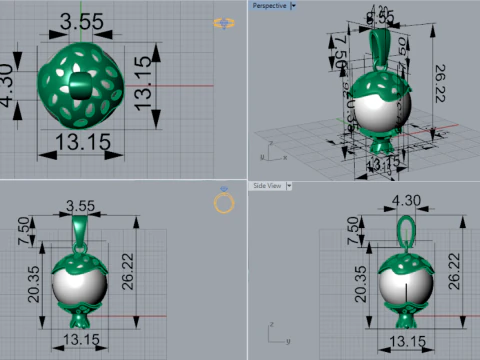Click the Perspective viewport title label
This screenshot has height=360, width=480.
tap(269, 6)
